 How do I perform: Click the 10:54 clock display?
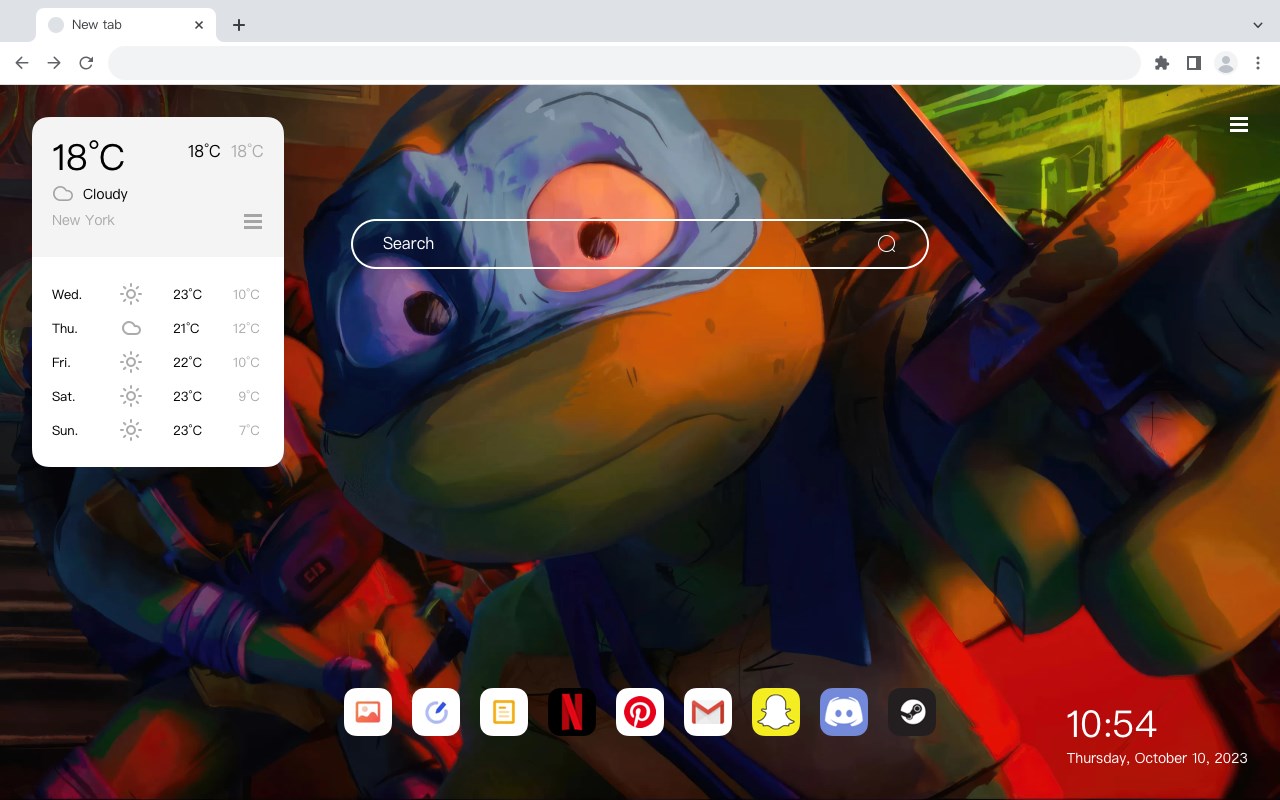point(1111,724)
